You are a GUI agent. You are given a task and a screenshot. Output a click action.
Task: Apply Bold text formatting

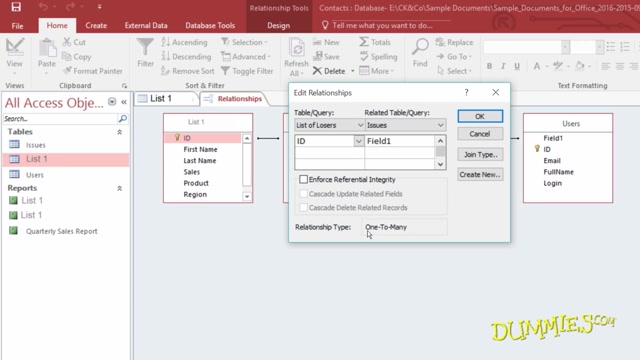(x=489, y=66)
